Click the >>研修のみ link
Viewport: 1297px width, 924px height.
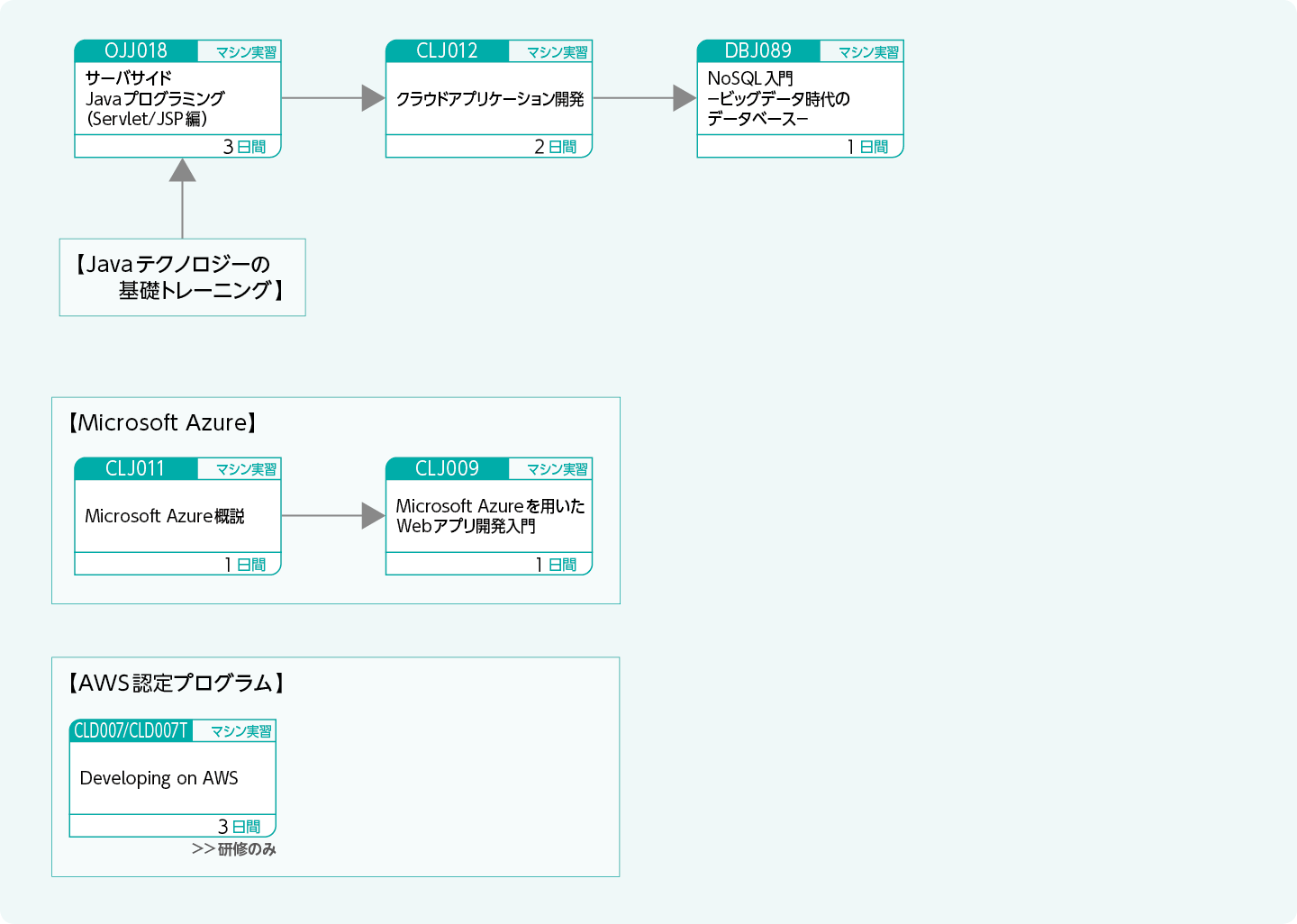[234, 849]
